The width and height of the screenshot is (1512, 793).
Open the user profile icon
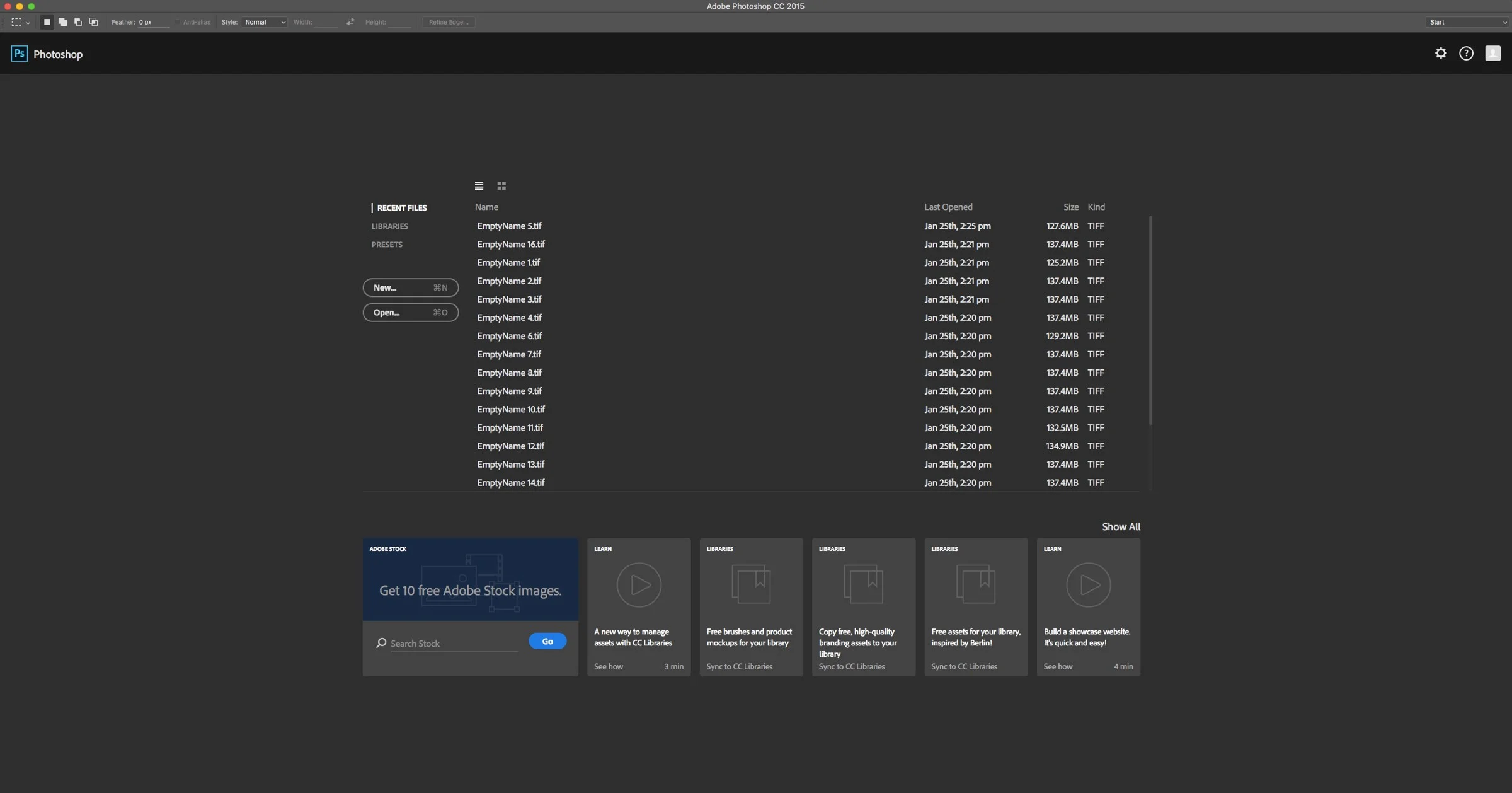1492,54
